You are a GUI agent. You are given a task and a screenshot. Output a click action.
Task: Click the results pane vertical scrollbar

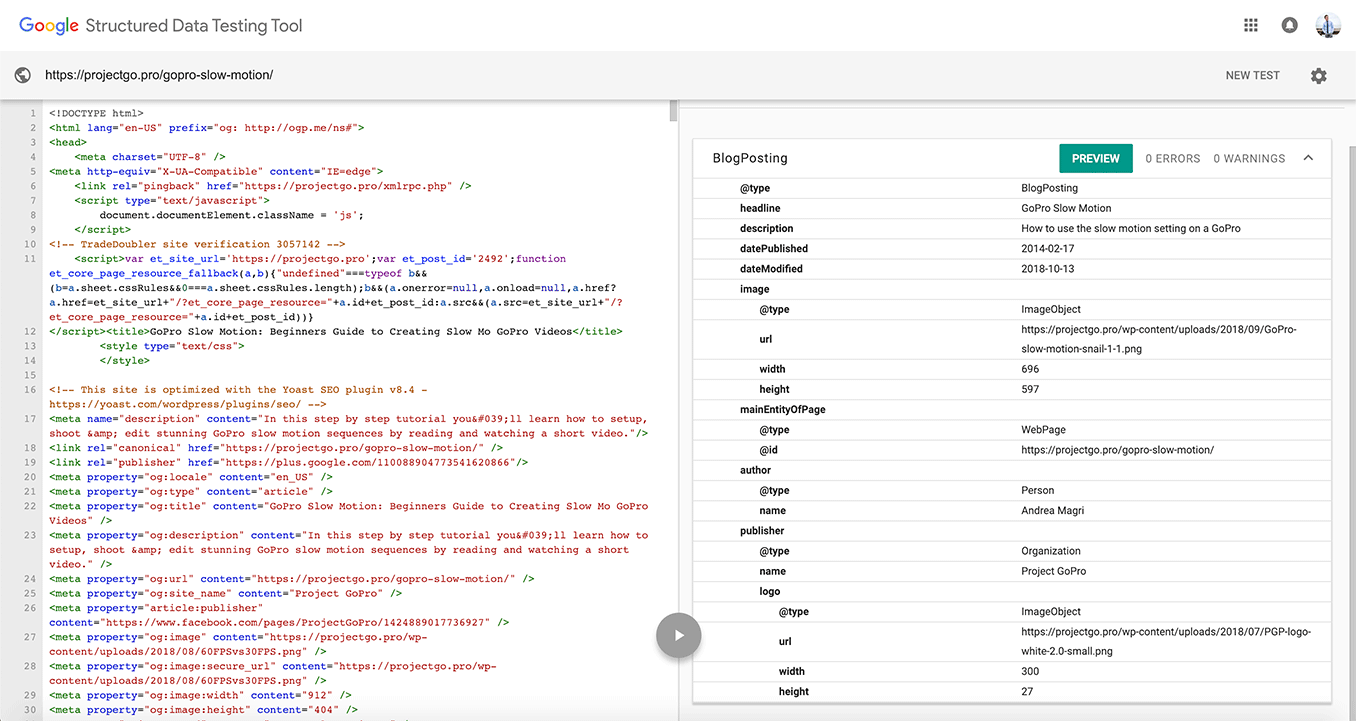[1352, 425]
